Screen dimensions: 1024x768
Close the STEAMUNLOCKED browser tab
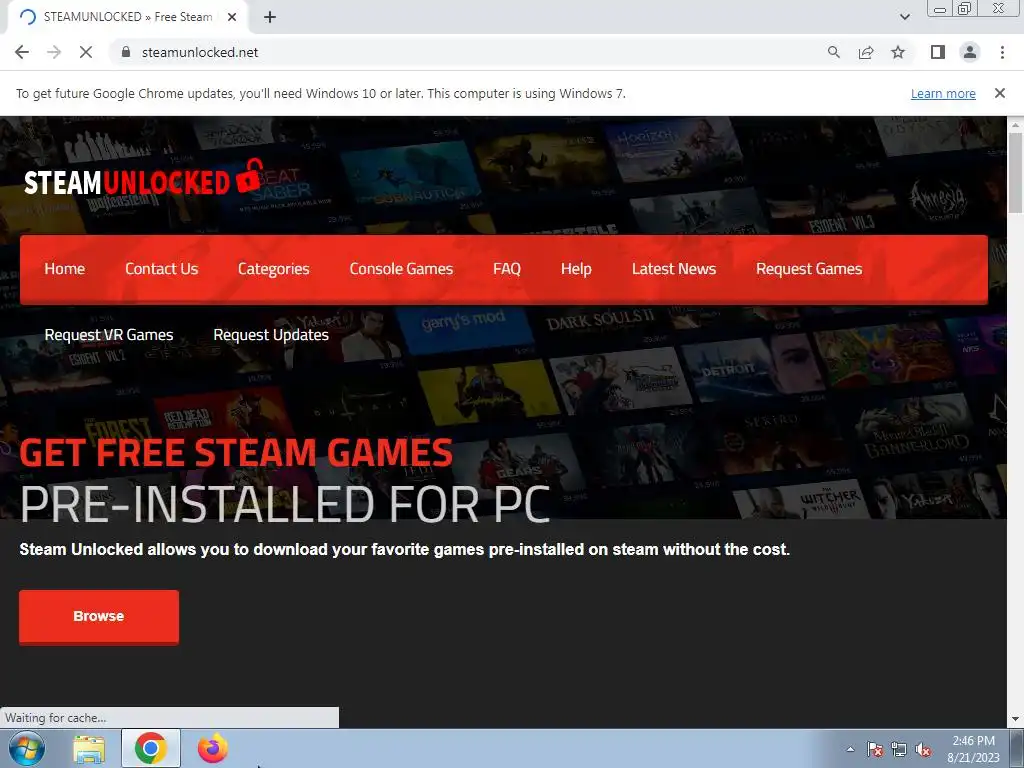coord(232,17)
